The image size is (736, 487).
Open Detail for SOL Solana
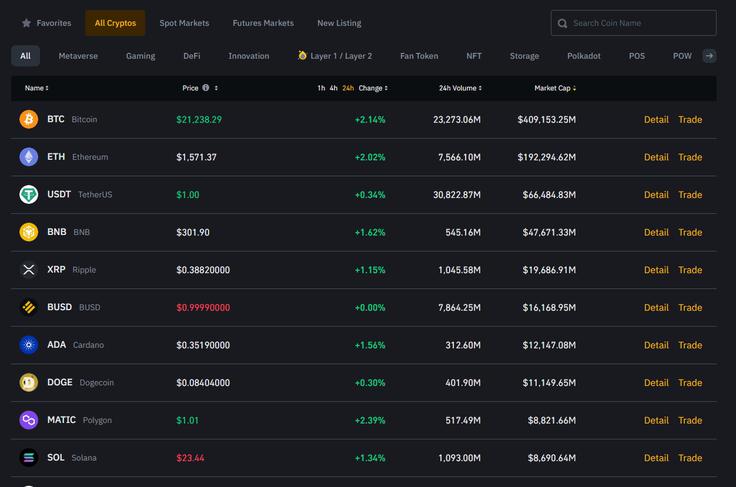pyautogui.click(x=656, y=458)
